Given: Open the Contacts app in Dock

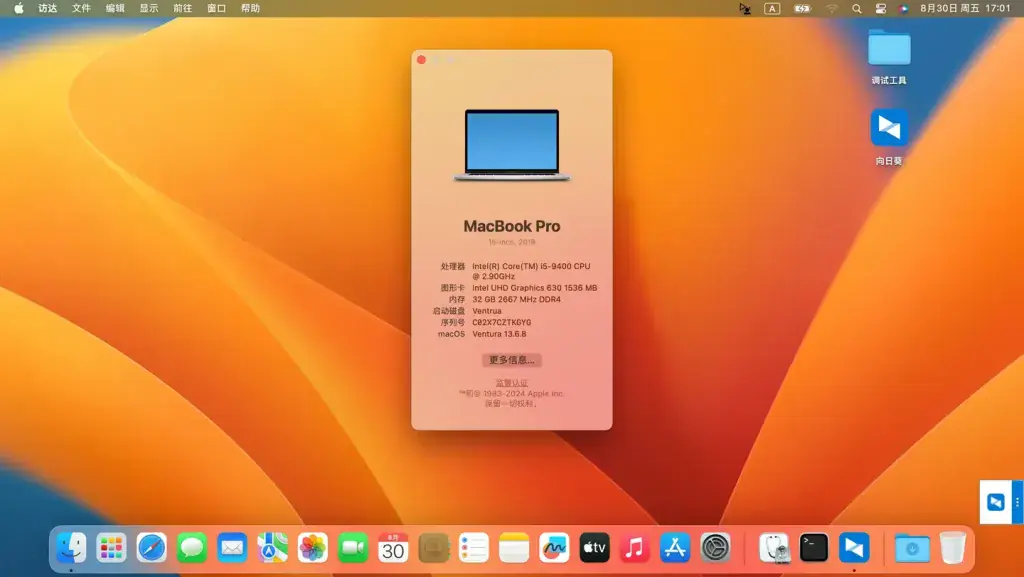Looking at the screenshot, I should point(434,547).
